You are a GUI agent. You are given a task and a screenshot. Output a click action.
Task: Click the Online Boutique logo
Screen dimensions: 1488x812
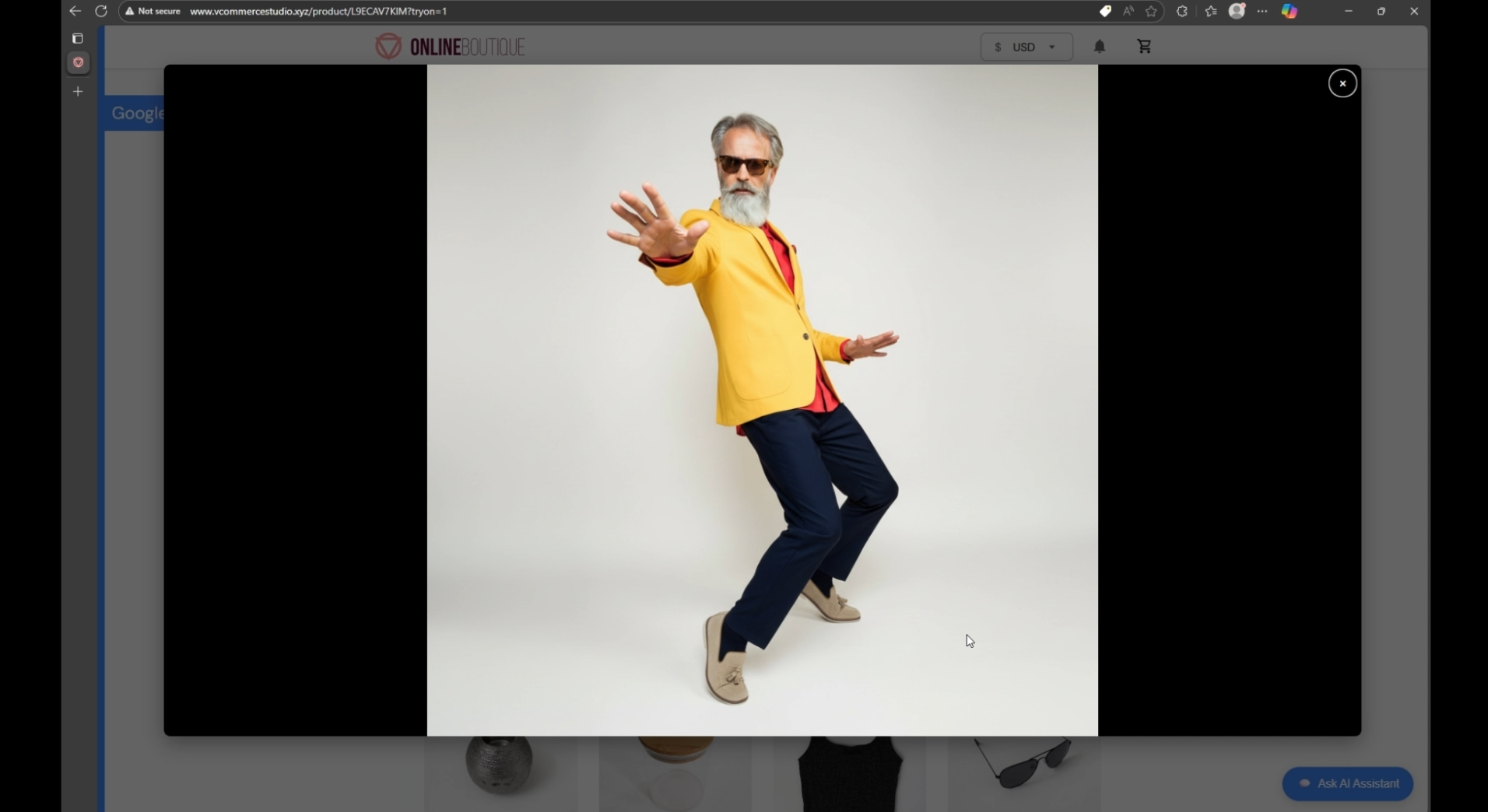point(450,47)
